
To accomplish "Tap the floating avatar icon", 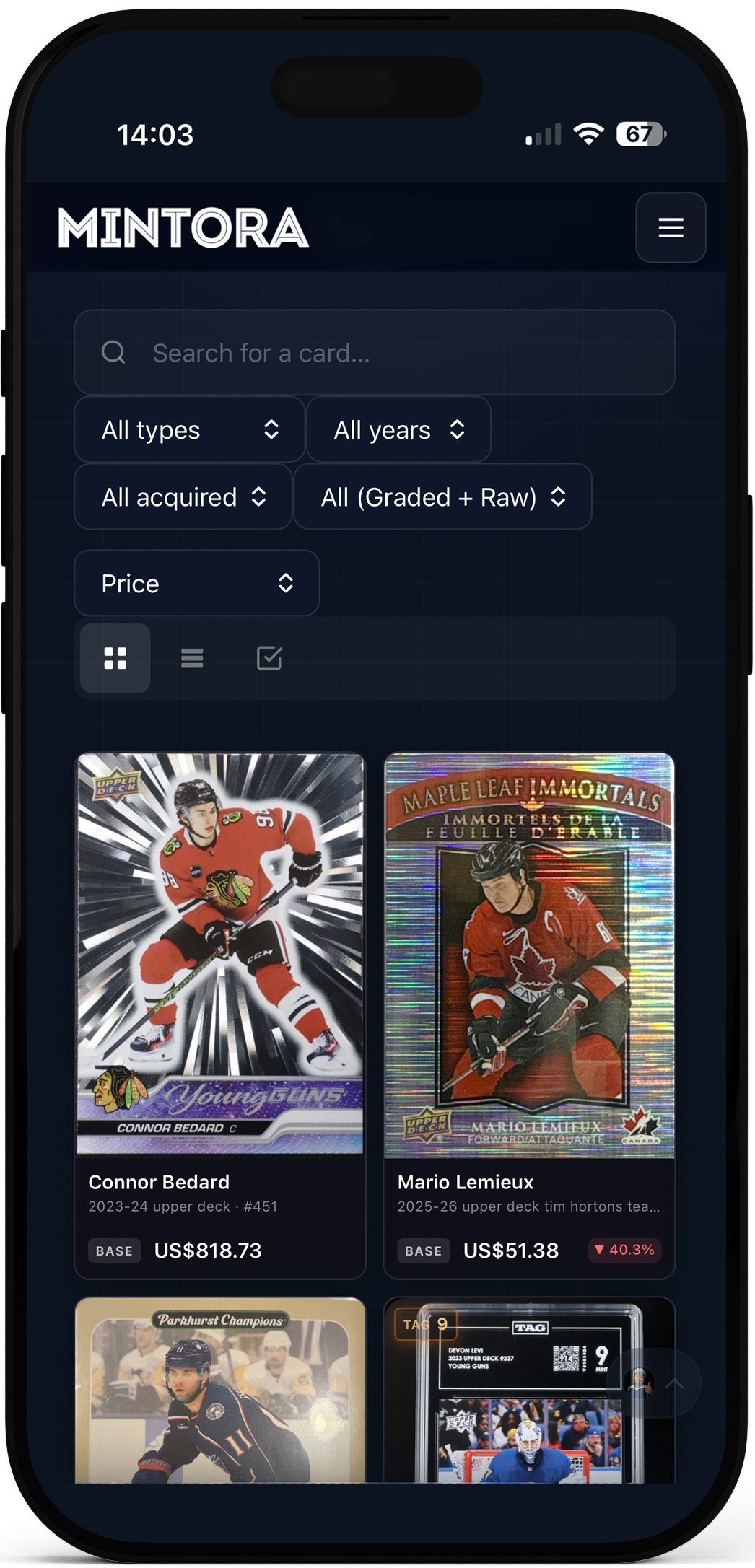I will pyautogui.click(x=639, y=1383).
